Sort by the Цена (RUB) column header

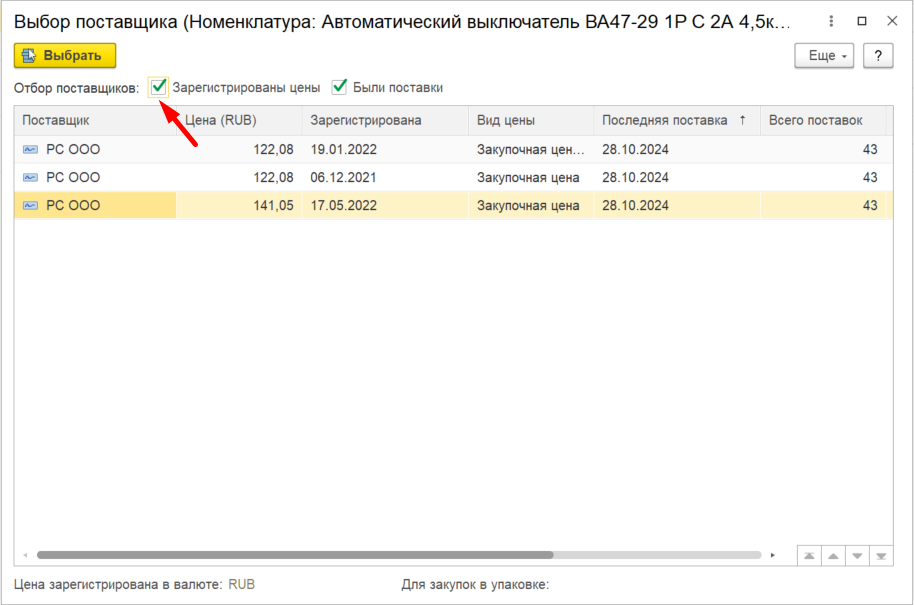click(240, 121)
